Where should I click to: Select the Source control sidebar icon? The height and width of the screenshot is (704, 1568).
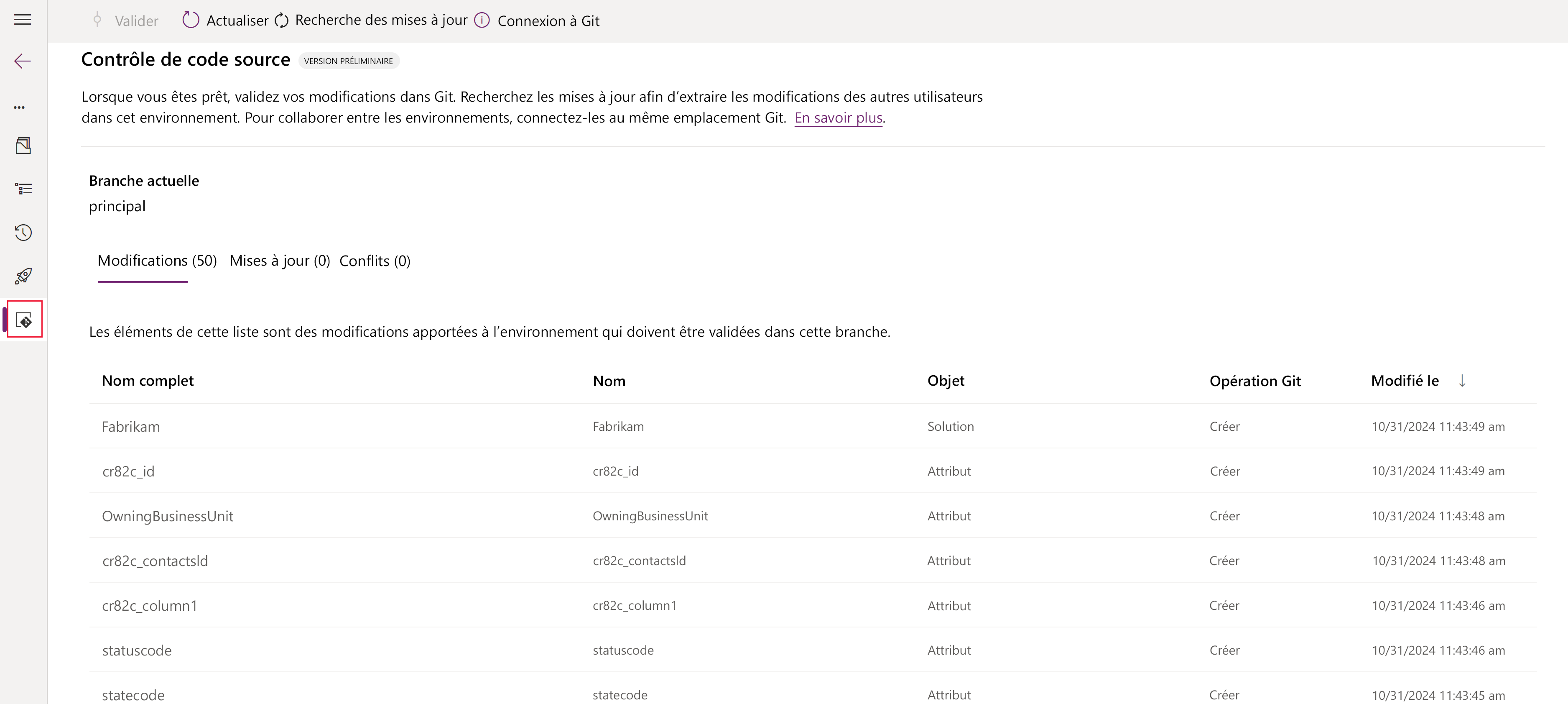[x=24, y=319]
